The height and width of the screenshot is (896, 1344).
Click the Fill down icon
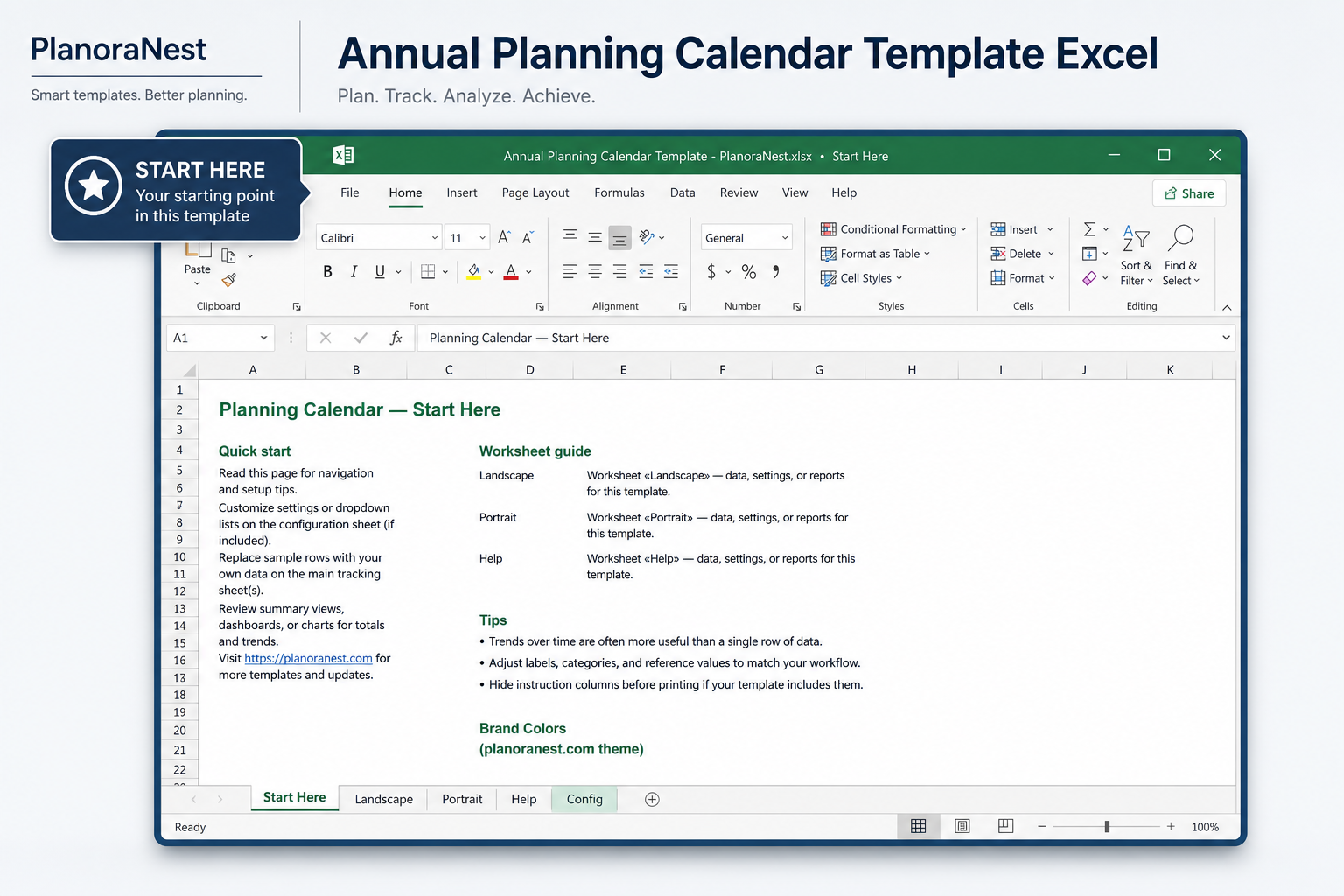coord(1089,254)
